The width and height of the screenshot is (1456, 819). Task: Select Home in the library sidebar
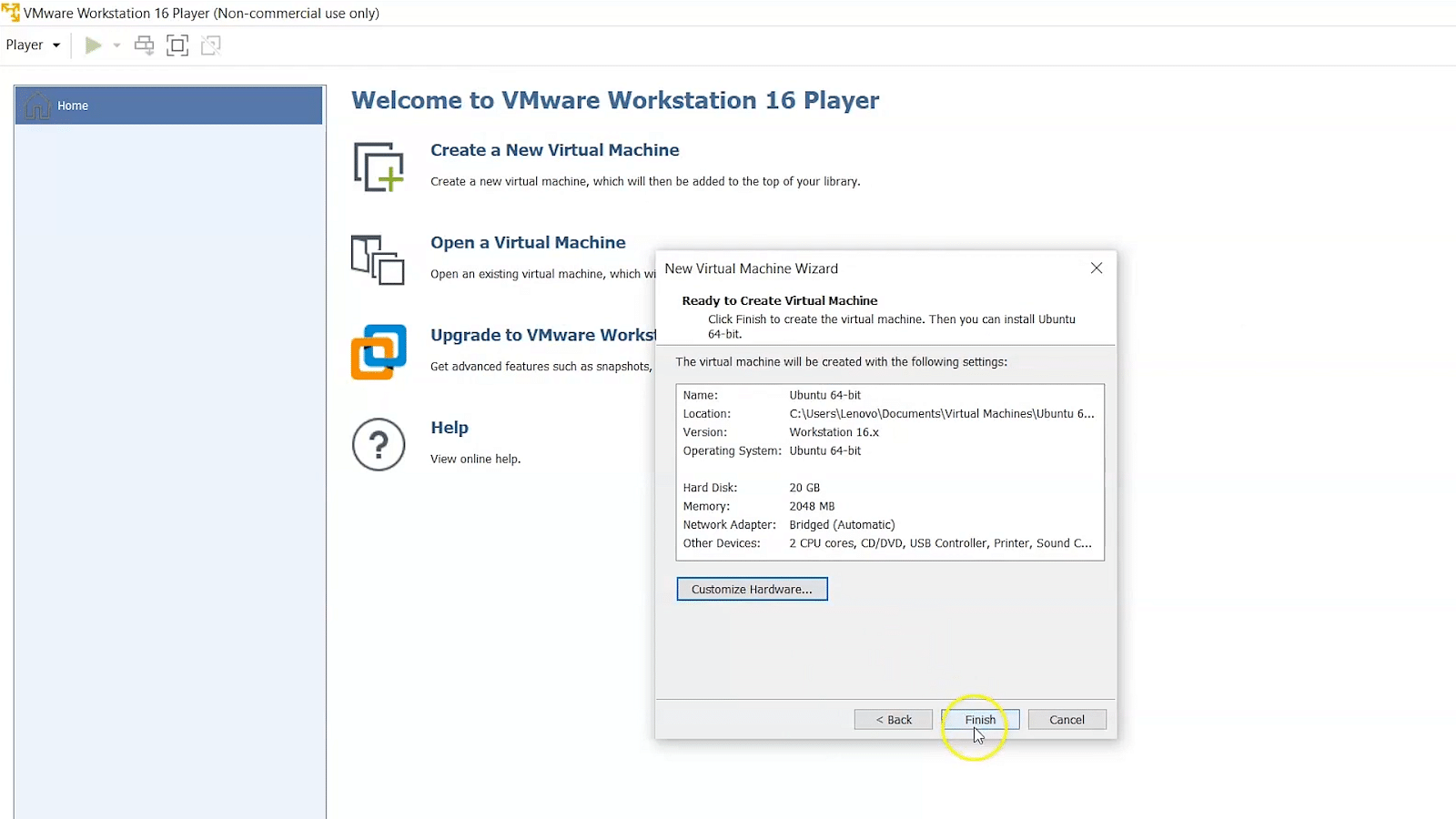tap(169, 106)
